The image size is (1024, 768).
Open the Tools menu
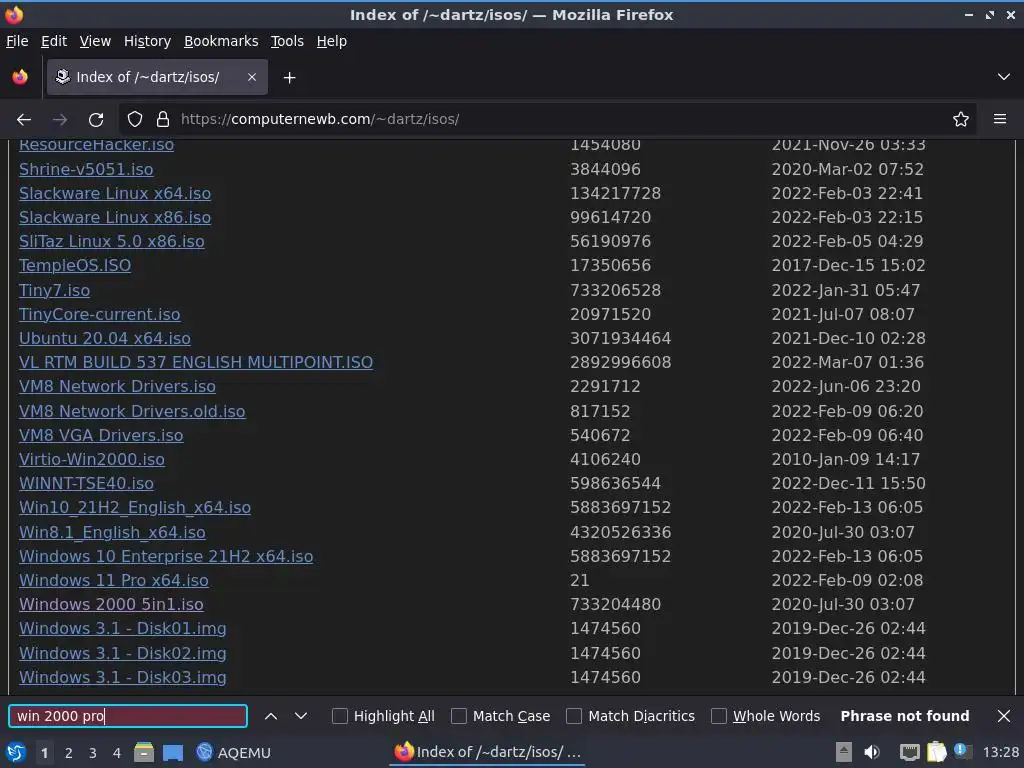(x=287, y=41)
